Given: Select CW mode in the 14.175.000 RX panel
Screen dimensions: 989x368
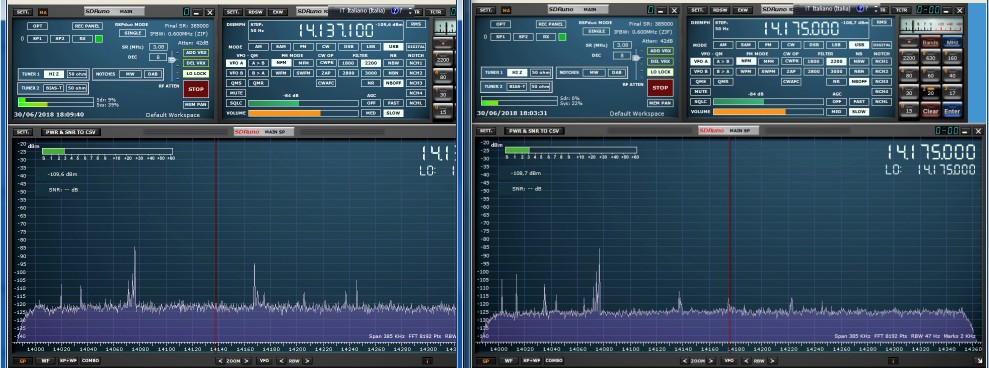Looking at the screenshot, I should tap(791, 45).
